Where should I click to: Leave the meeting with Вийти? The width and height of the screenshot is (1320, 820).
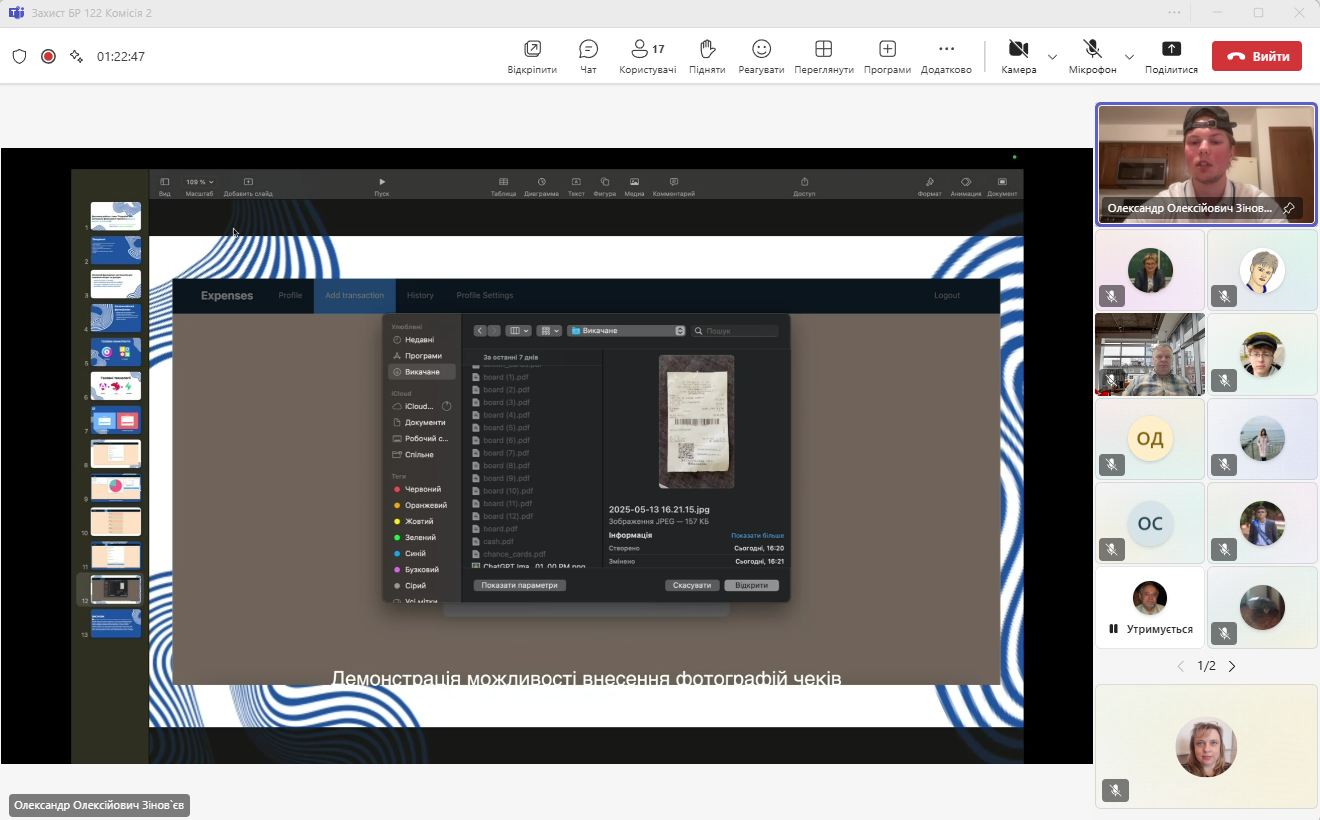[1256, 56]
